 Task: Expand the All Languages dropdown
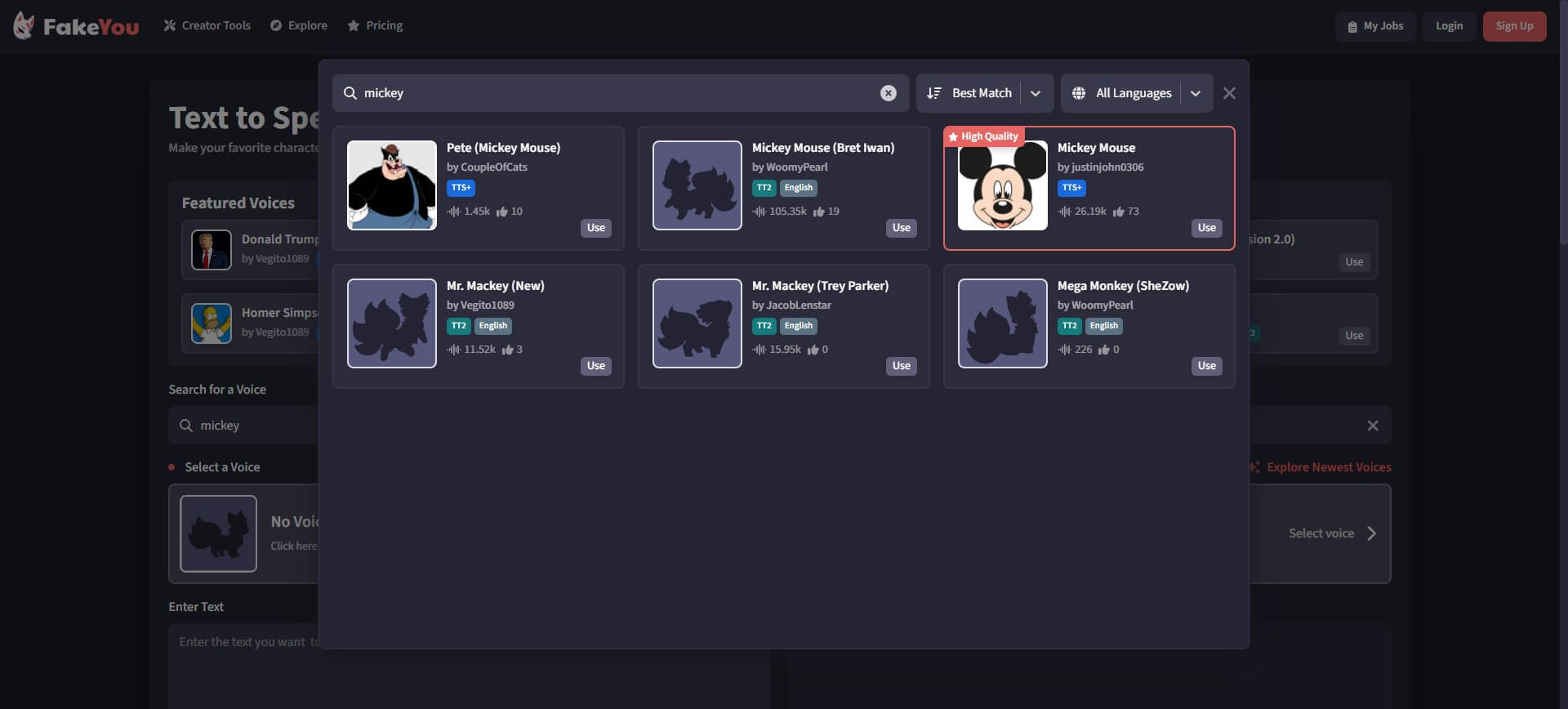[x=1196, y=93]
